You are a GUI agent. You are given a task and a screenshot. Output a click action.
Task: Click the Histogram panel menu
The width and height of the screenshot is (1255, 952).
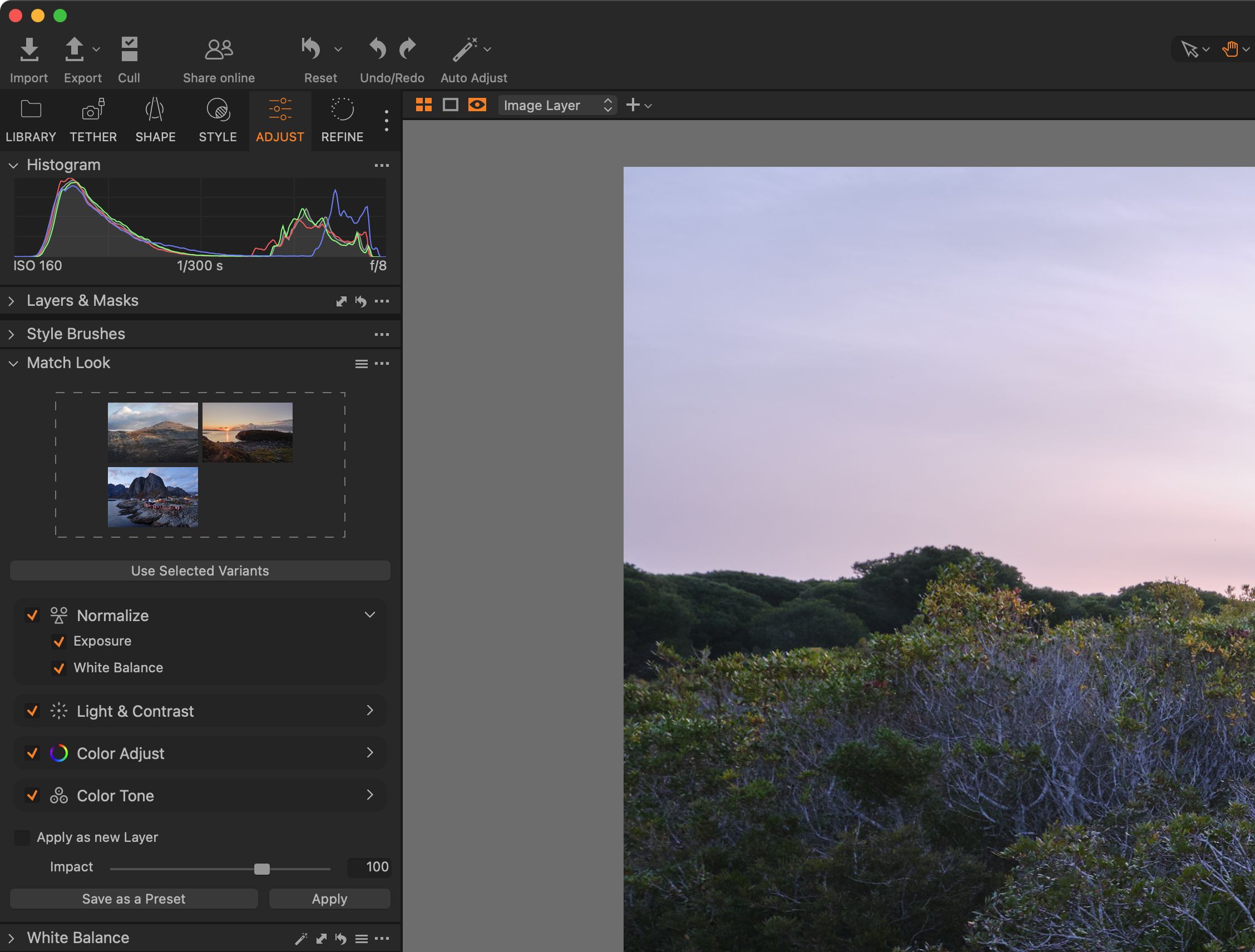coord(382,165)
